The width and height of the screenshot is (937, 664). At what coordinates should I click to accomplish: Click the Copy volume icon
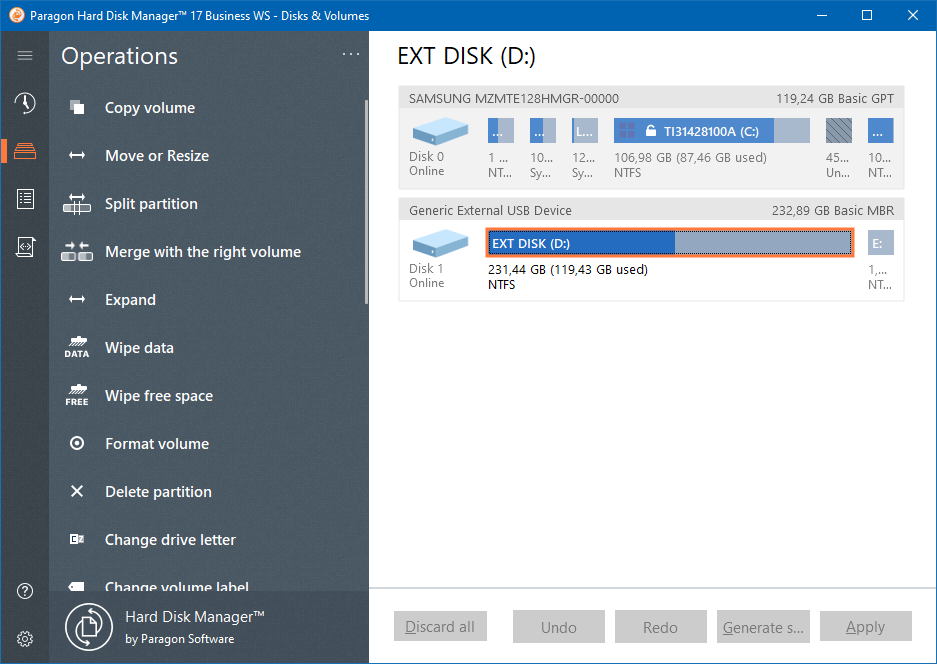77,108
